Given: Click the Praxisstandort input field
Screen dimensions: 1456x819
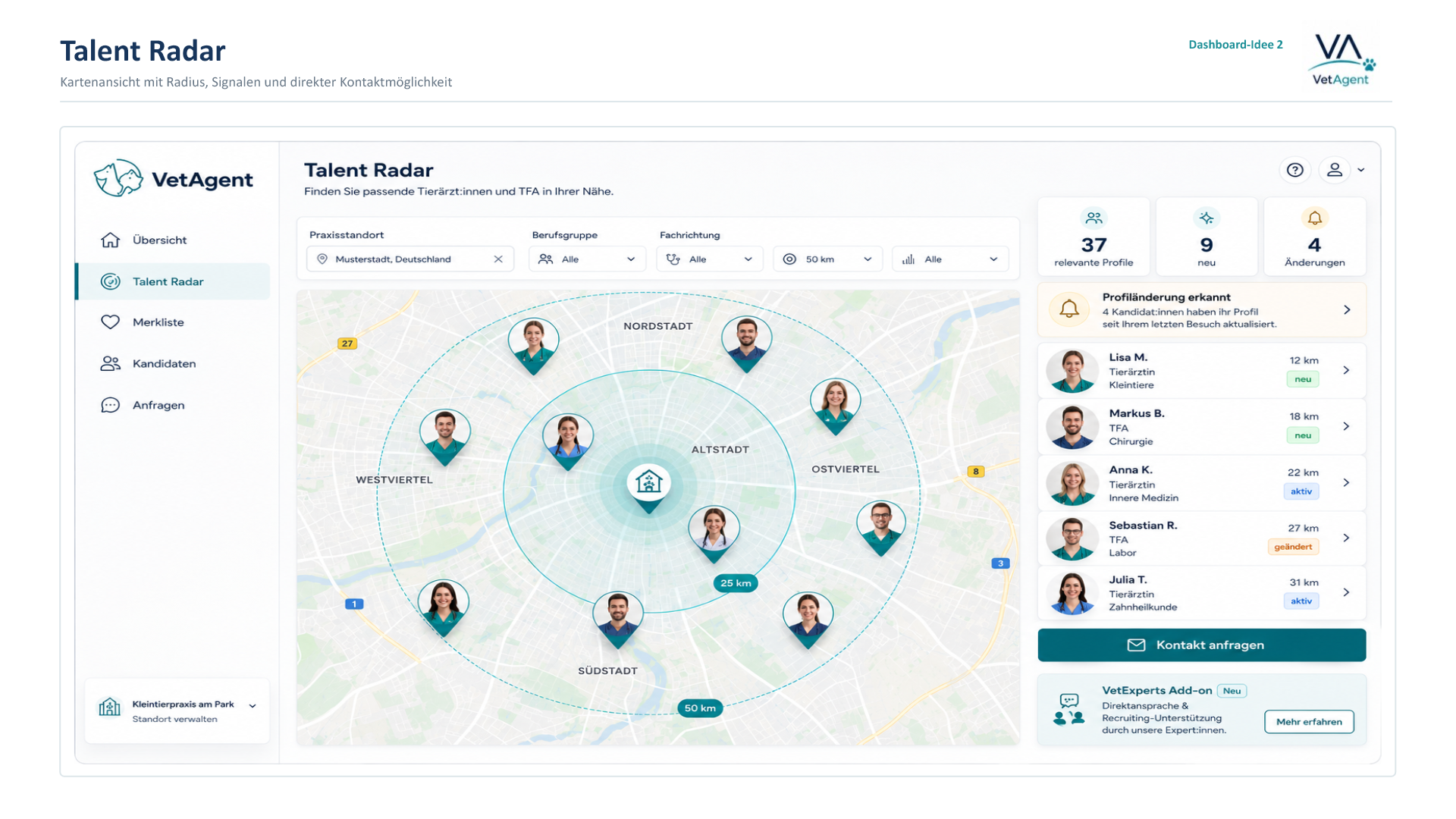Looking at the screenshot, I should click(x=409, y=259).
